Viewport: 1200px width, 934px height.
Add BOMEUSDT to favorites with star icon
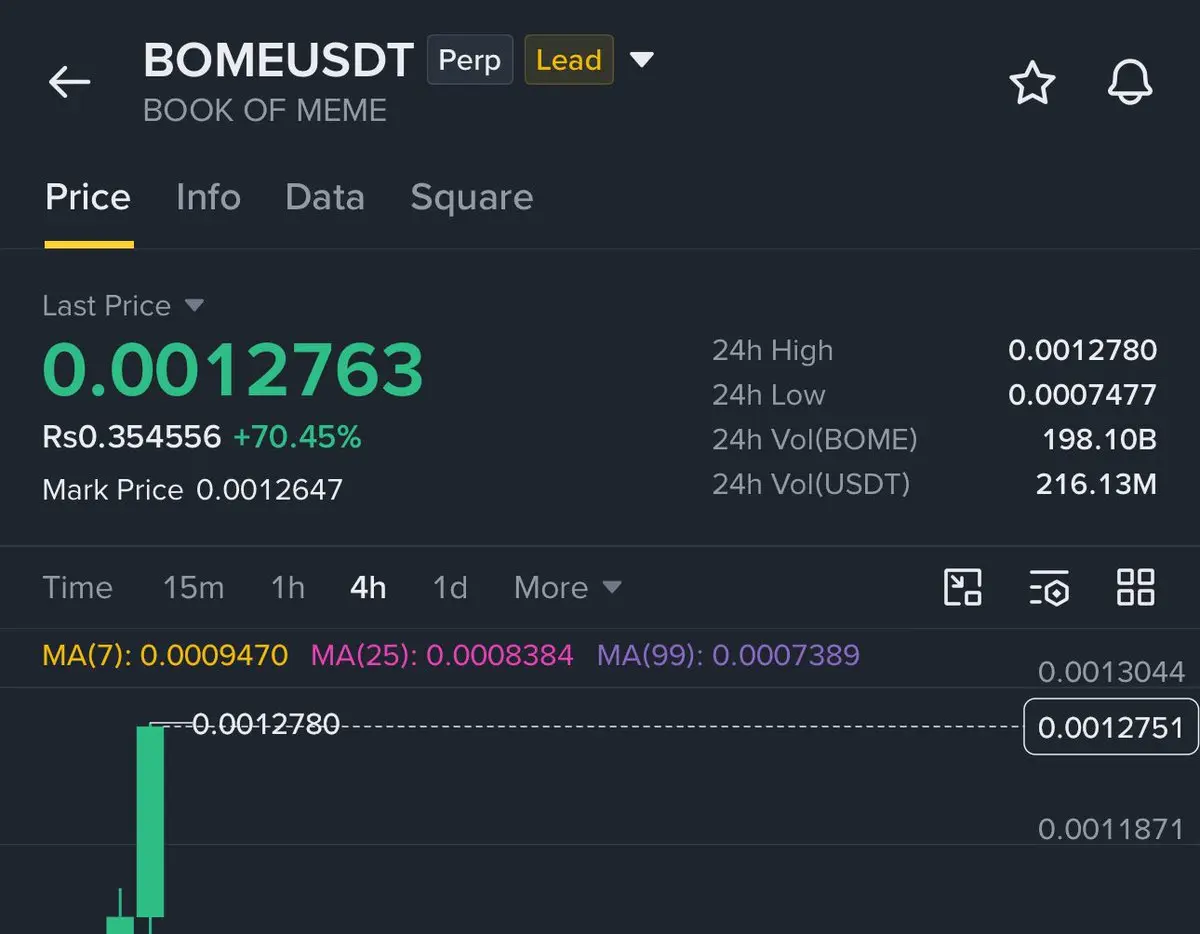(x=1032, y=83)
